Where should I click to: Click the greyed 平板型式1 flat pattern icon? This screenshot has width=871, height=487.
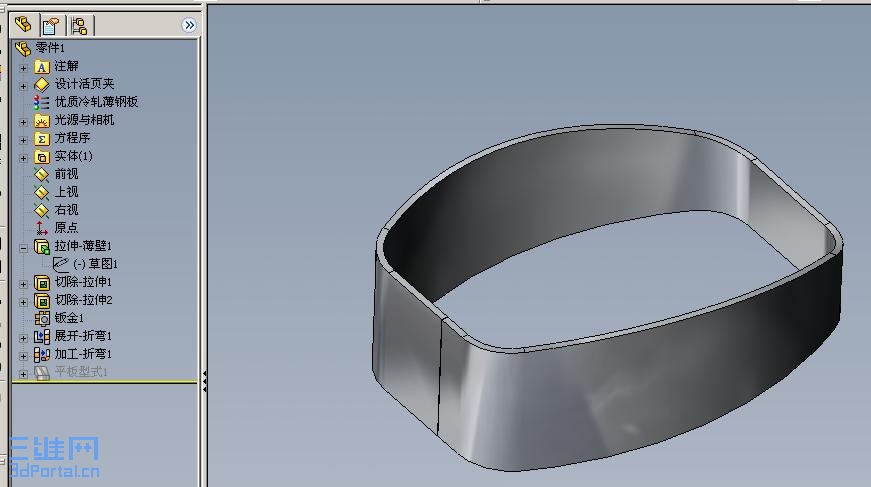(42, 373)
